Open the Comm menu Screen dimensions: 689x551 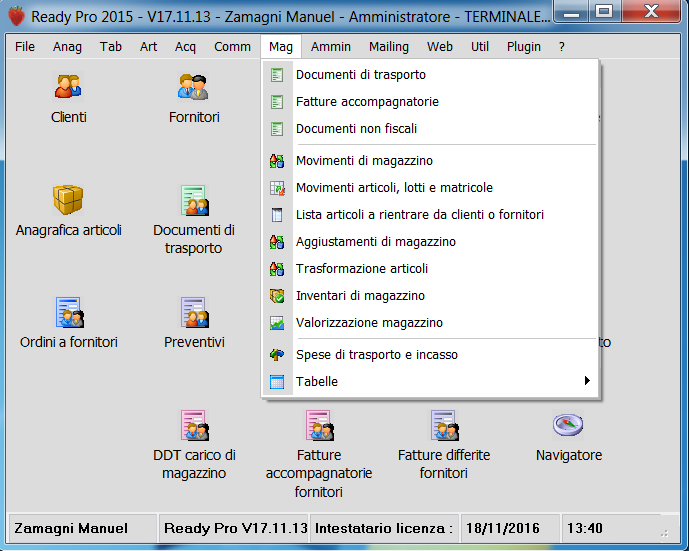point(232,47)
